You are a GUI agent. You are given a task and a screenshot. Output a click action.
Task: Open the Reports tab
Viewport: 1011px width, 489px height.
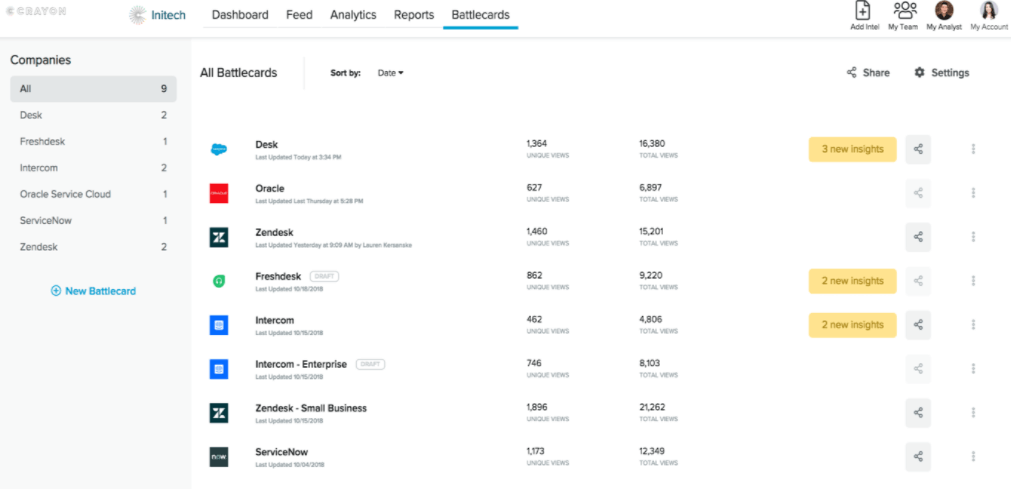(414, 15)
